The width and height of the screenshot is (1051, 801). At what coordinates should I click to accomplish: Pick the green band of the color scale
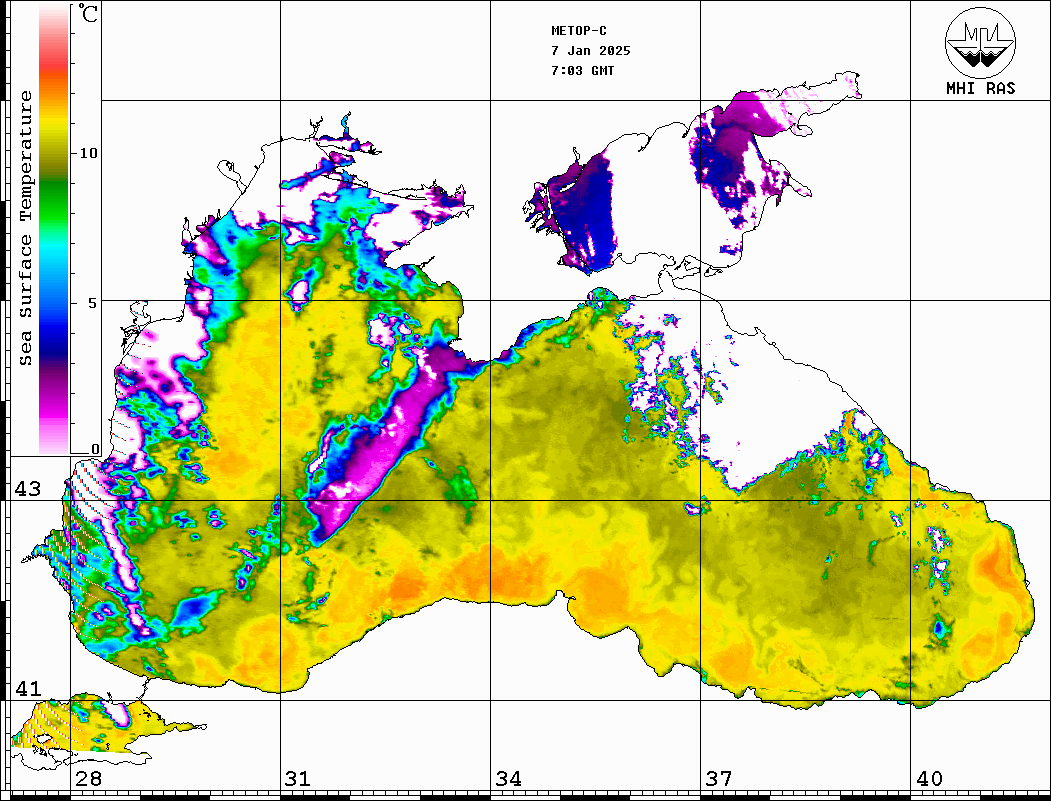click(x=54, y=185)
